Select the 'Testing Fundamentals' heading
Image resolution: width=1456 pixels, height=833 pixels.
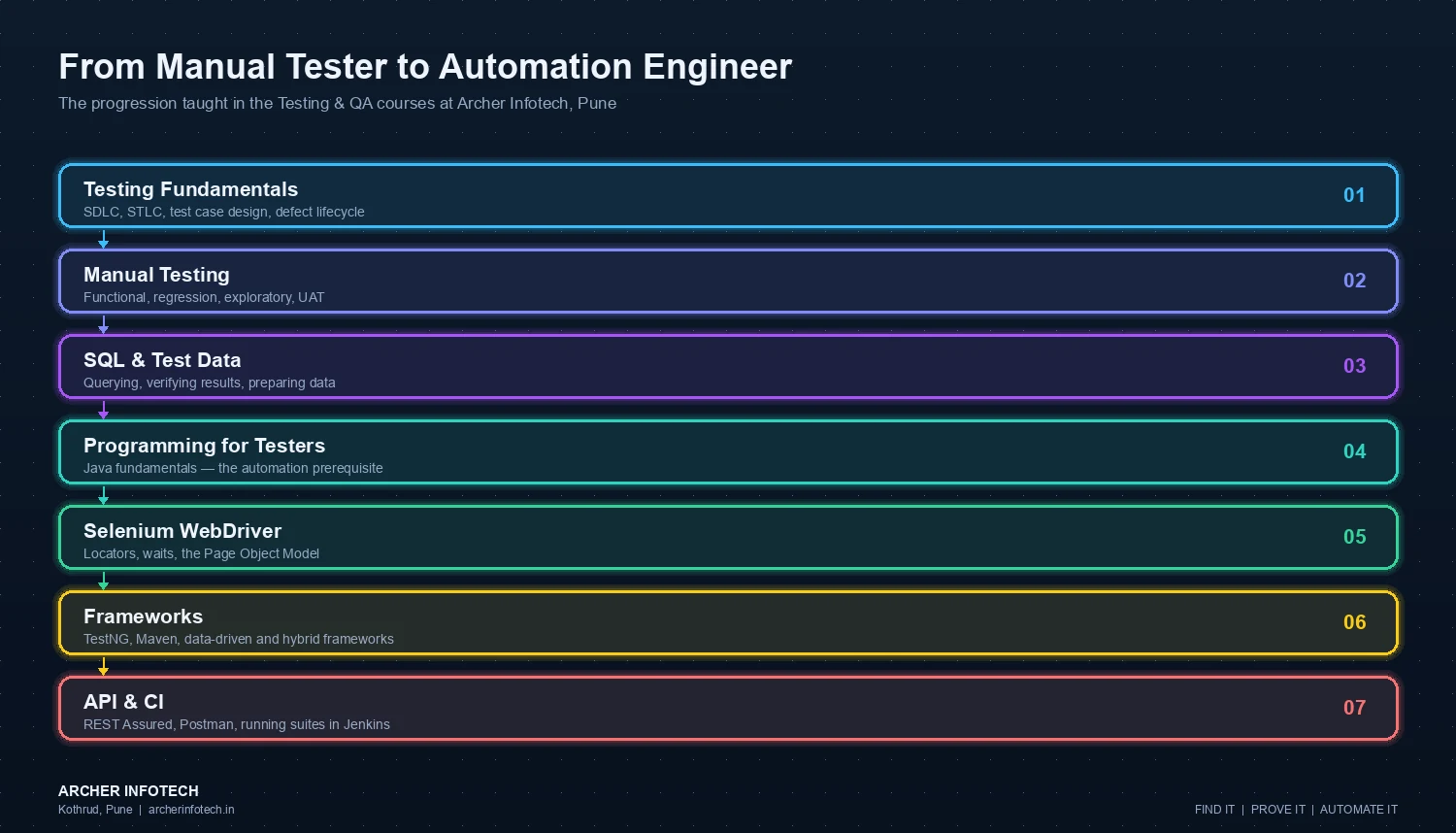tap(190, 189)
